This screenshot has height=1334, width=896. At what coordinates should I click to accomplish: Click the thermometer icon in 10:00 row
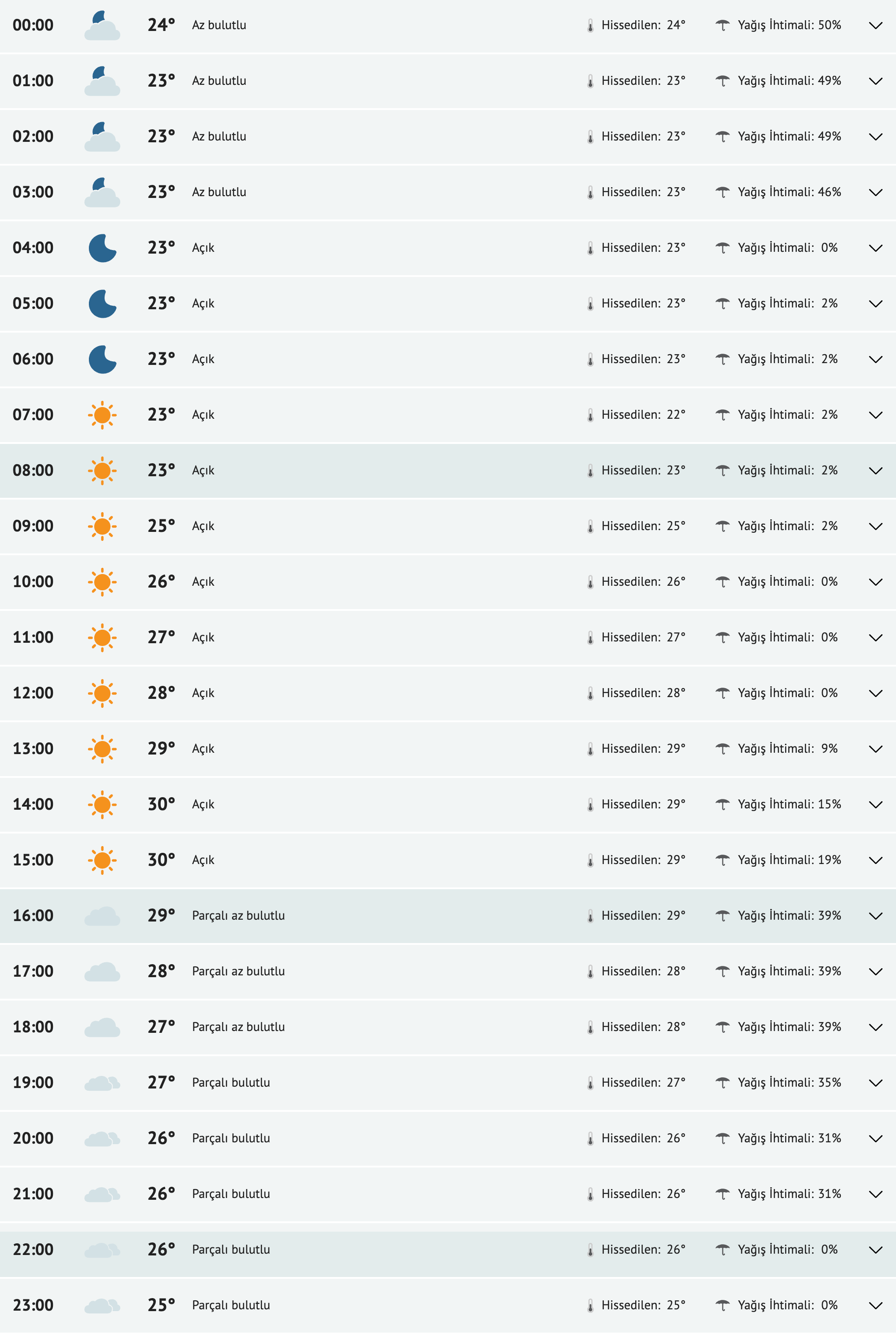coord(590,582)
